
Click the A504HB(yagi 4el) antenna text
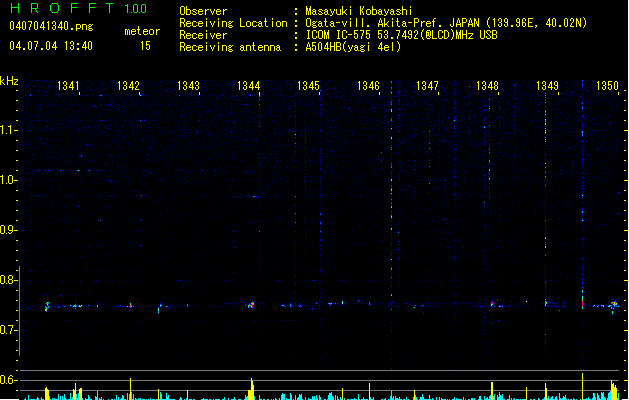[x=353, y=47]
